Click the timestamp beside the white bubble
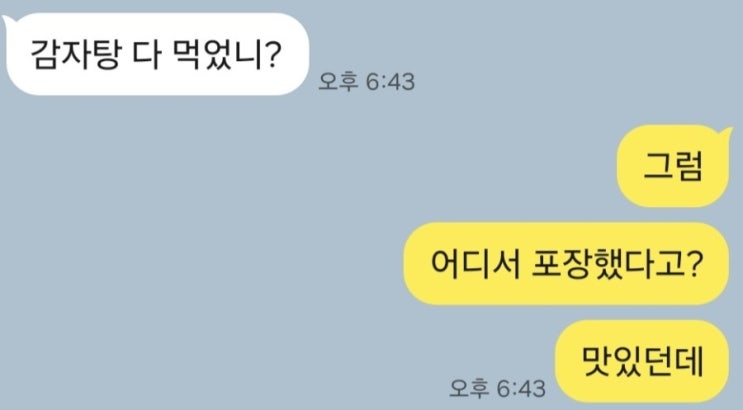This screenshot has width=743, height=410. (366, 82)
